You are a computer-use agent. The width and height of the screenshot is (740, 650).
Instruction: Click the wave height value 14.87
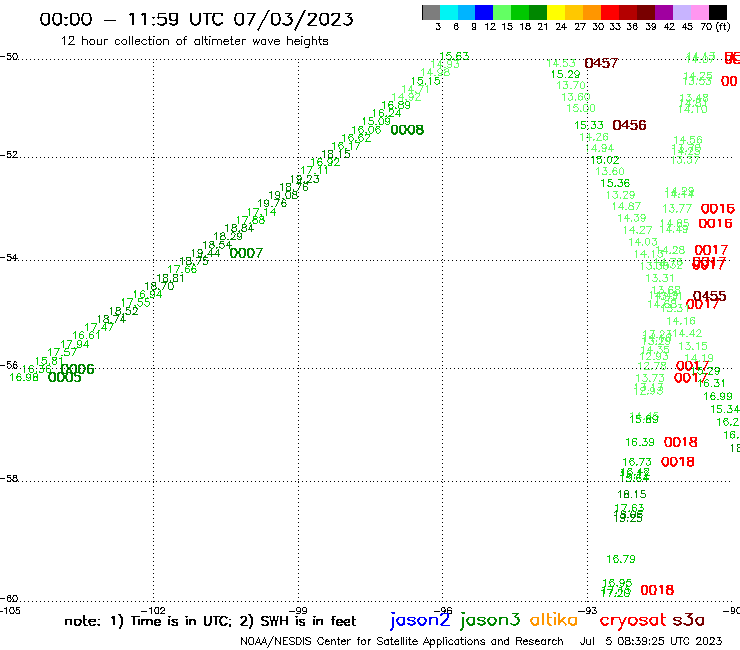coord(626,206)
